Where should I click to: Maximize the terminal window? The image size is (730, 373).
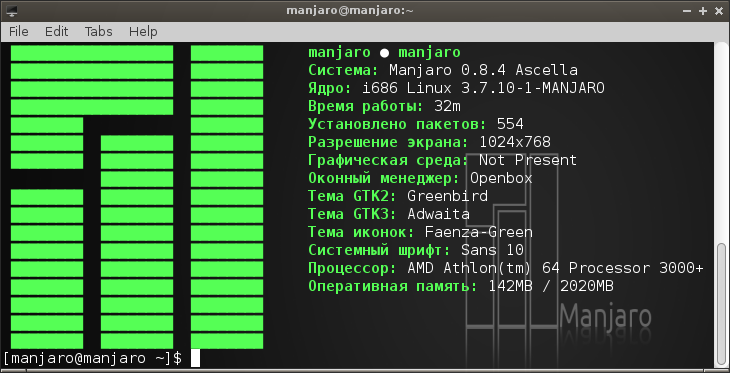[x=703, y=11]
